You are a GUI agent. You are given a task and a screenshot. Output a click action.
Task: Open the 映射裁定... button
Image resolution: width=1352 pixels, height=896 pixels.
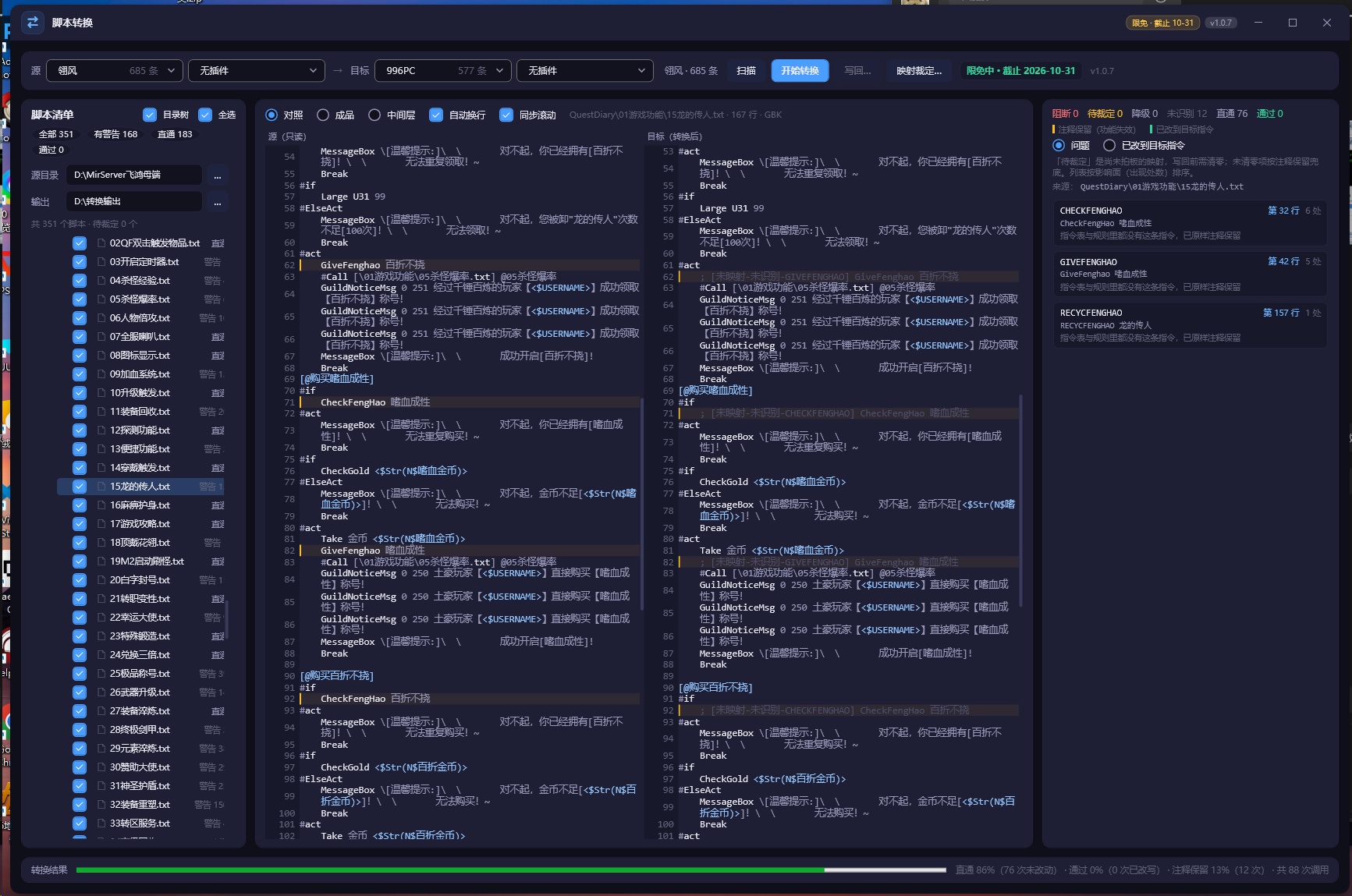click(919, 71)
